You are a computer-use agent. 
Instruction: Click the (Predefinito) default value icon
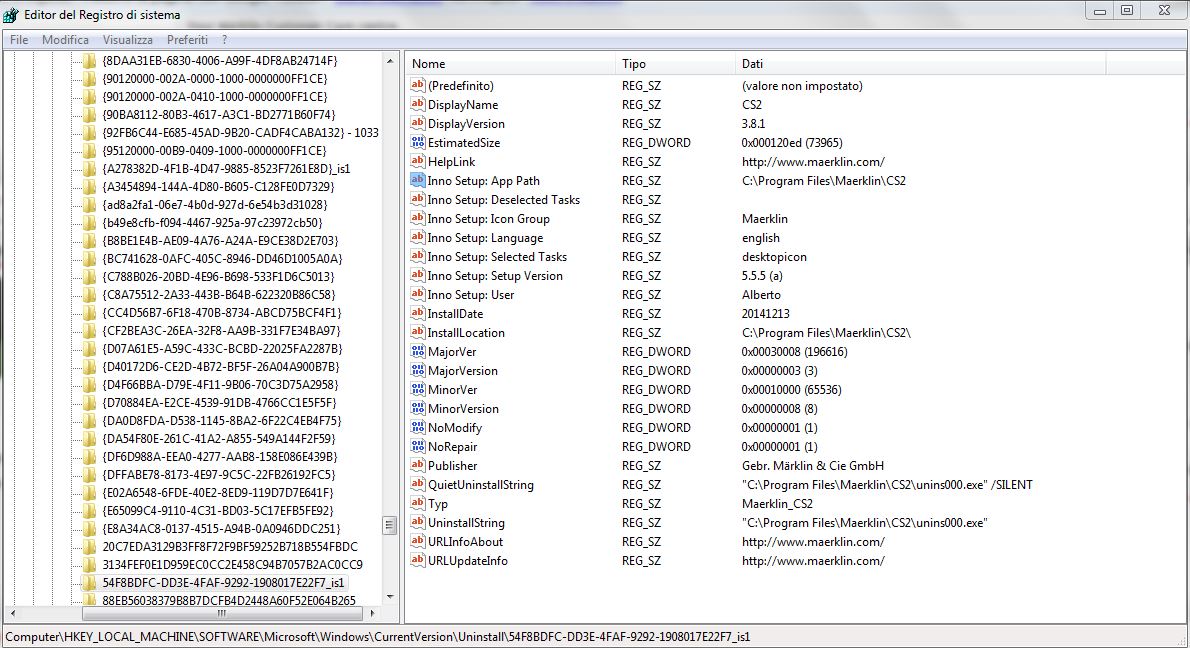pos(417,86)
